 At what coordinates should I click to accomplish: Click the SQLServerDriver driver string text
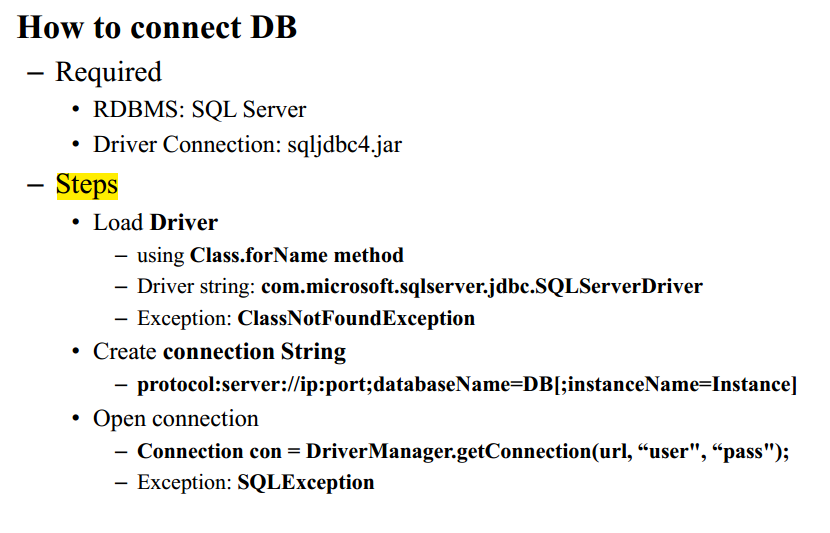tap(482, 287)
